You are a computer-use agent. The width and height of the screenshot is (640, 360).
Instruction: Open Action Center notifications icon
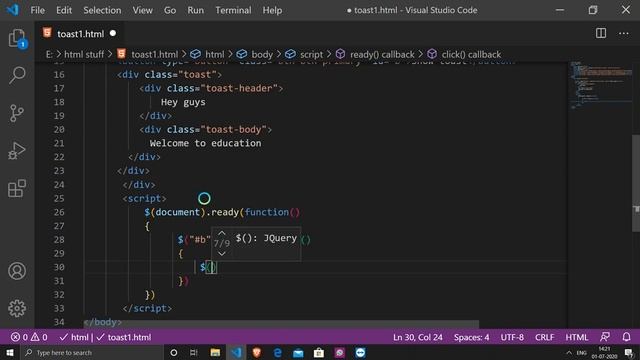point(629,353)
